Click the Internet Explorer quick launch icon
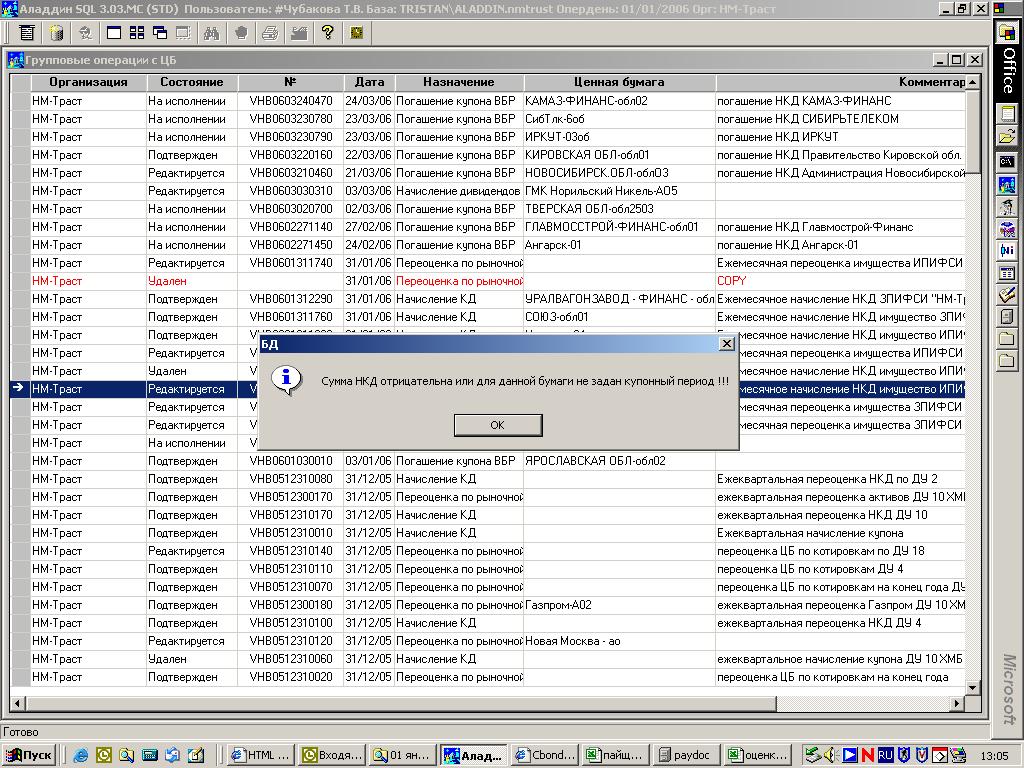This screenshot has width=1024, height=768. click(81, 756)
